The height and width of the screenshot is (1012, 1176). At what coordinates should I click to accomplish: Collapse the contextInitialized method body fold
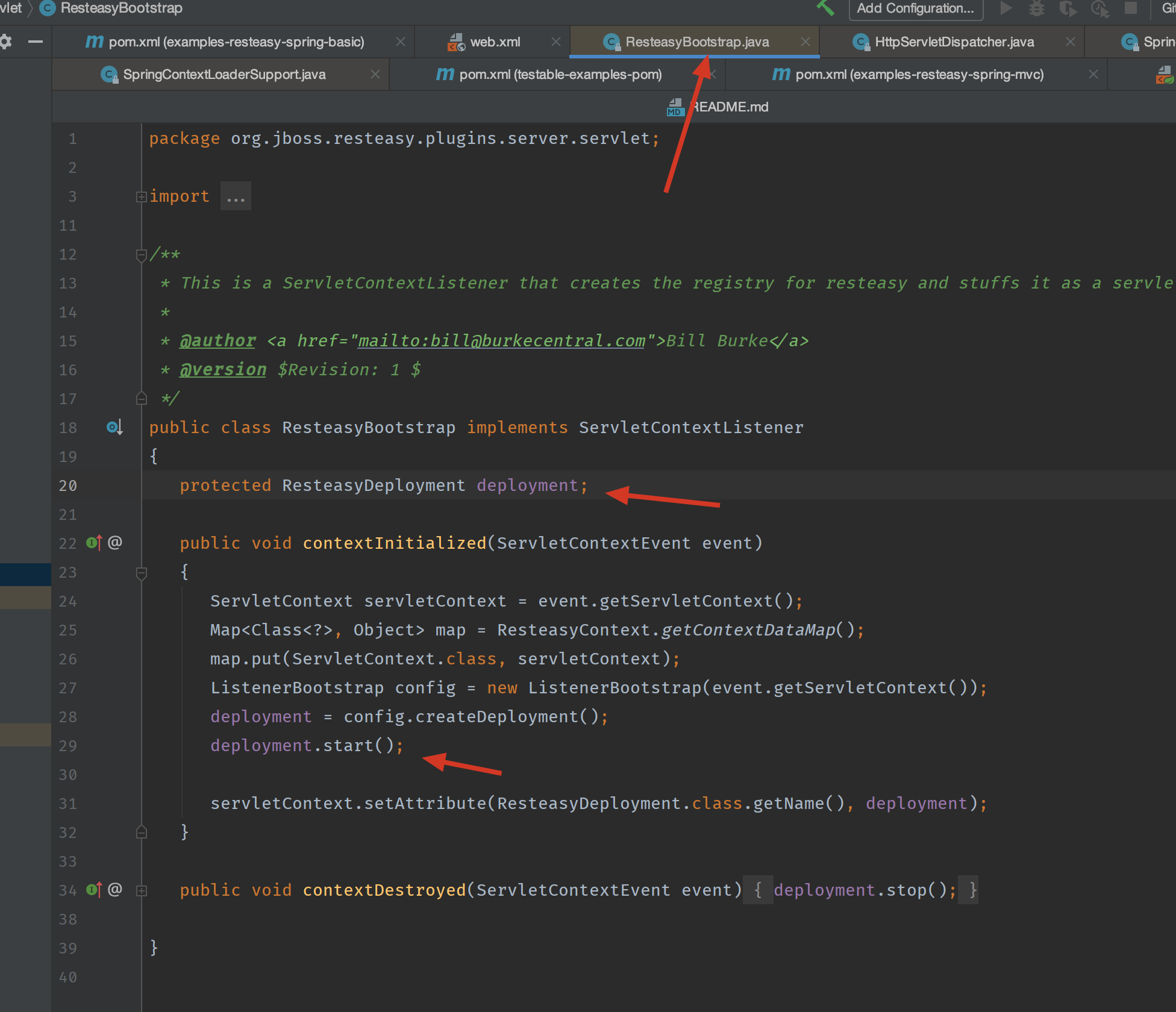tap(142, 573)
